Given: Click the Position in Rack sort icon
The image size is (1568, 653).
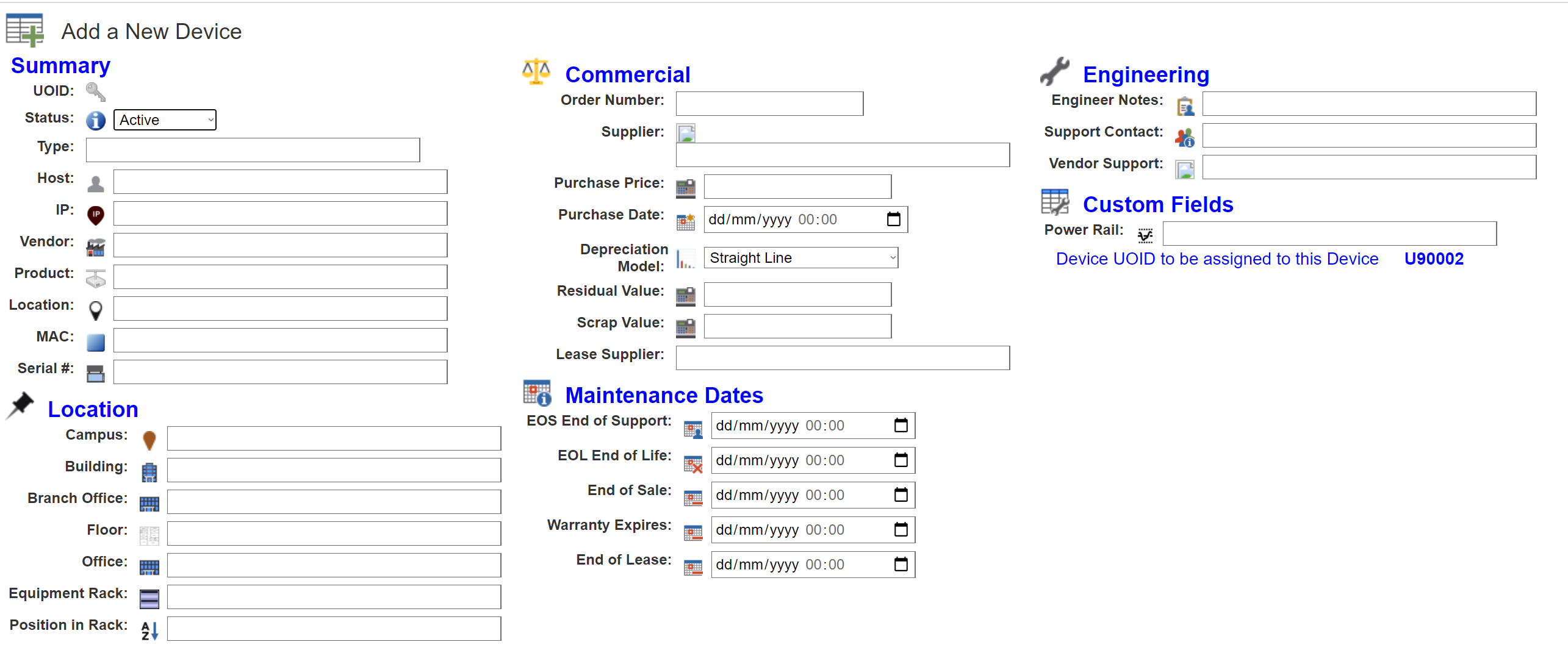Looking at the screenshot, I should tap(149, 630).
